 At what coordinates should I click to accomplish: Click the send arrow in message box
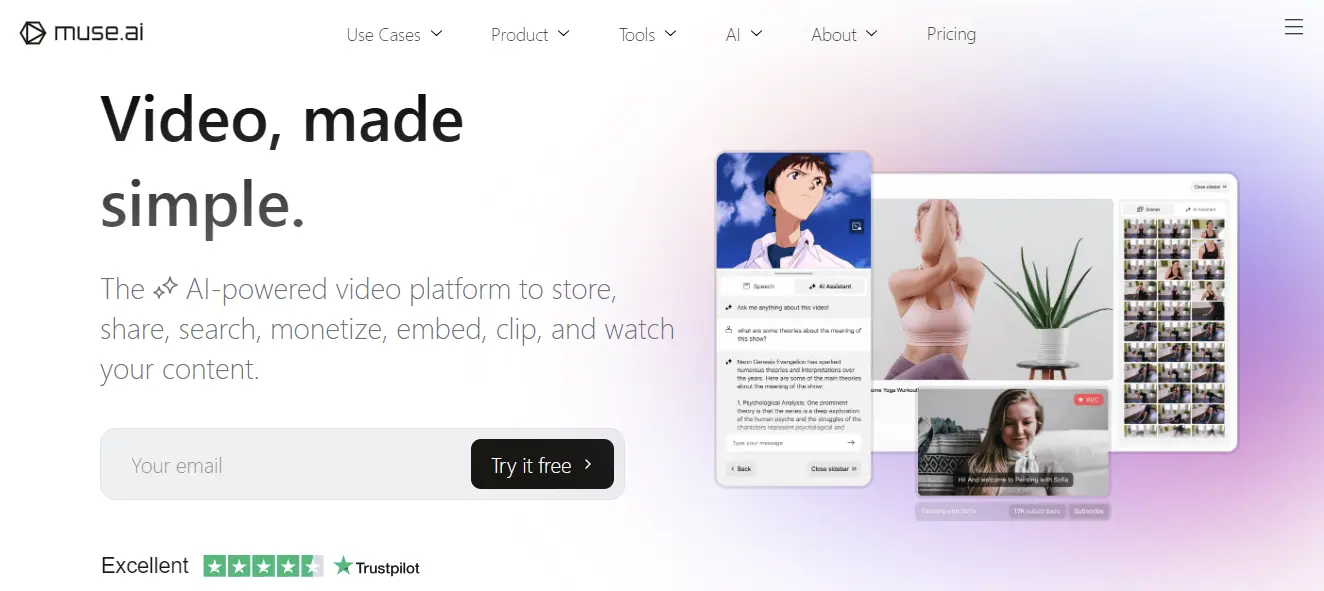pyautogui.click(x=851, y=442)
